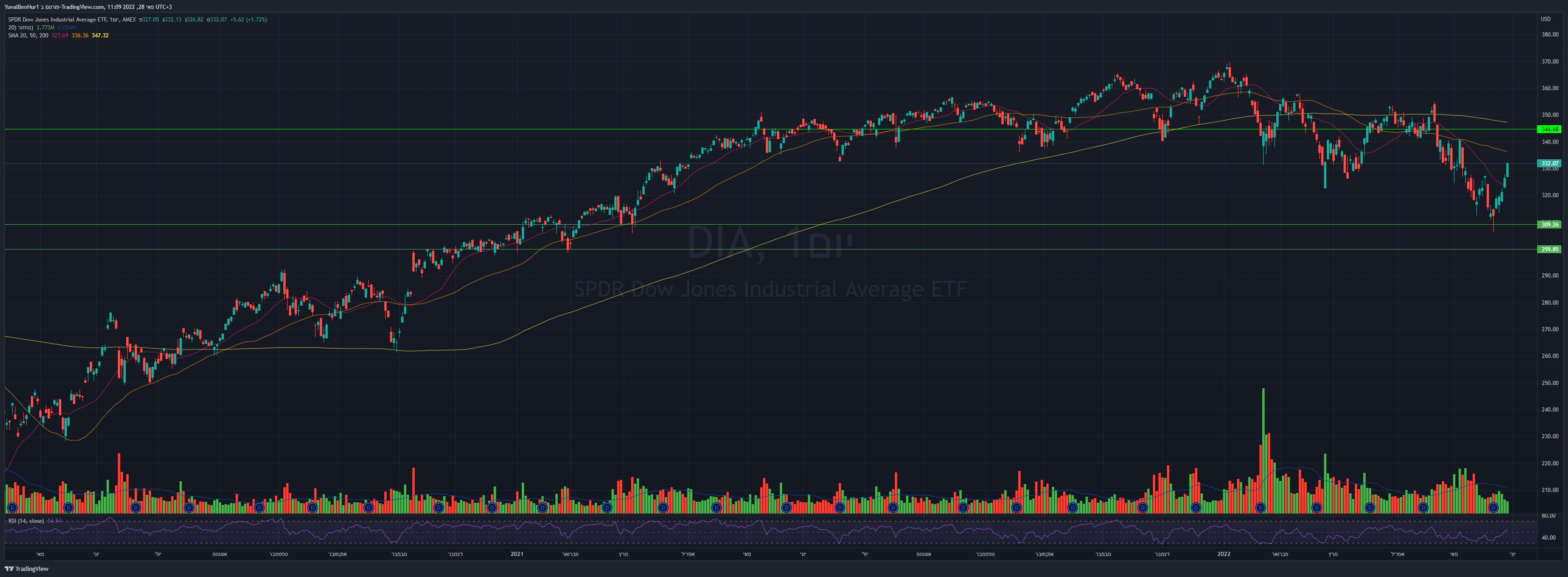1568x577 pixels.
Task: Click the USD currency label on the price axis
Action: coord(1546,19)
